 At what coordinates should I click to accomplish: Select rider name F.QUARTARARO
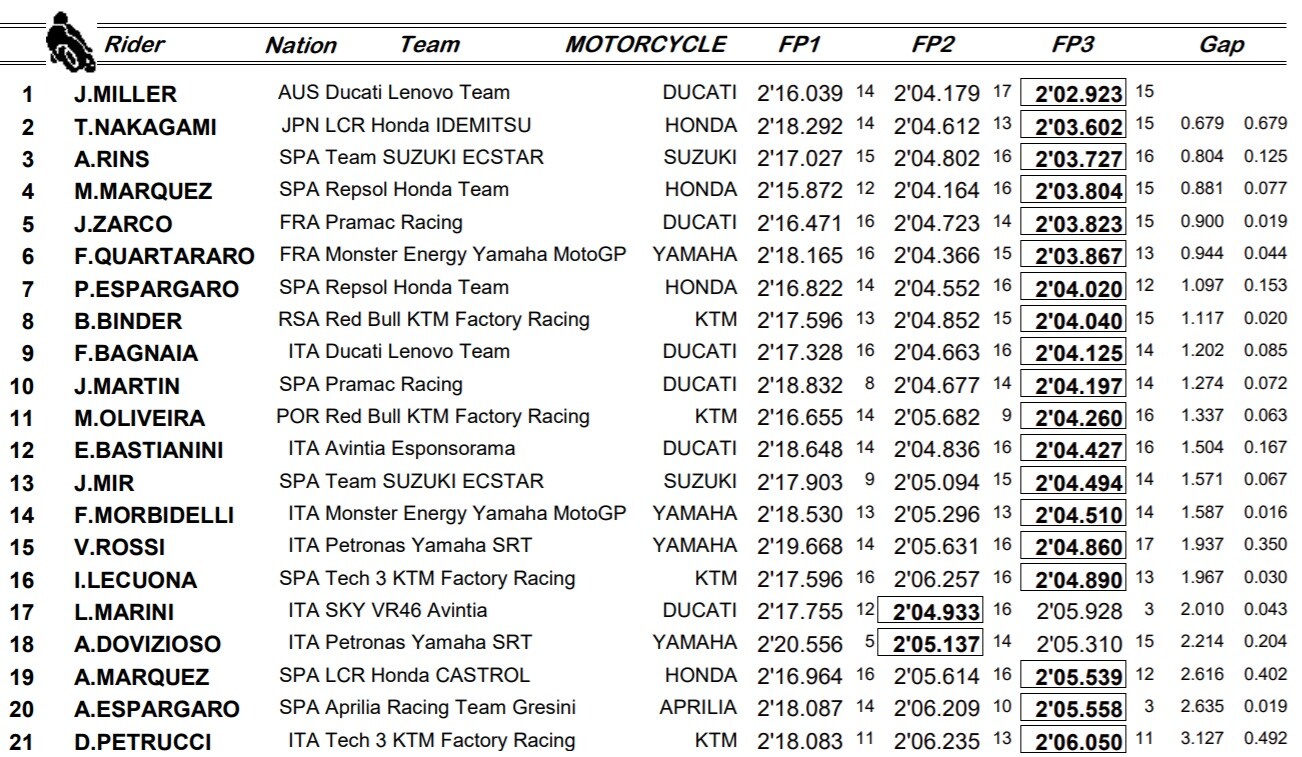pyautogui.click(x=164, y=256)
